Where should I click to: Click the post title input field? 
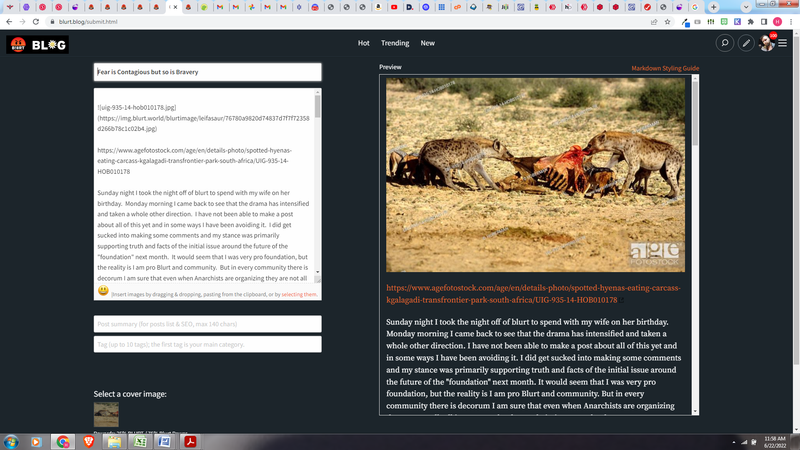[x=208, y=72]
